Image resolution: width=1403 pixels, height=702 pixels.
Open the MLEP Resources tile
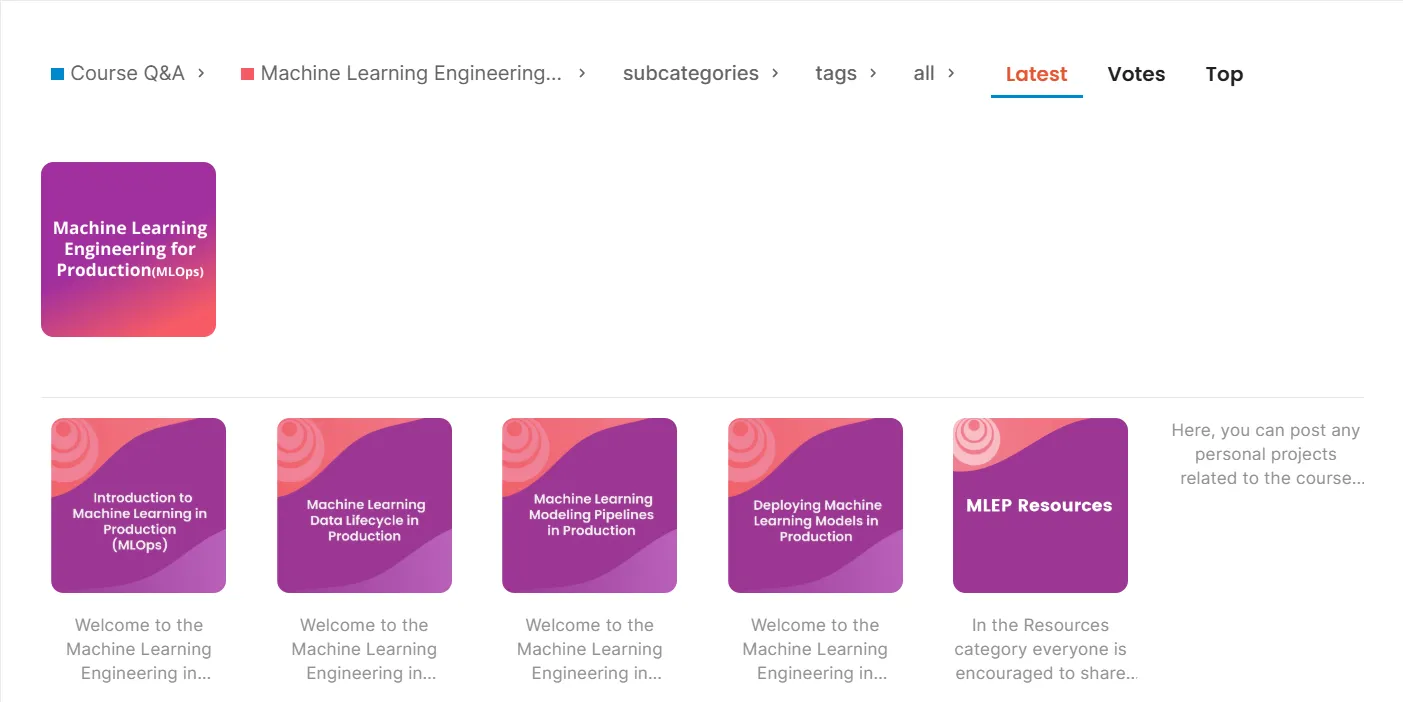tap(1040, 505)
